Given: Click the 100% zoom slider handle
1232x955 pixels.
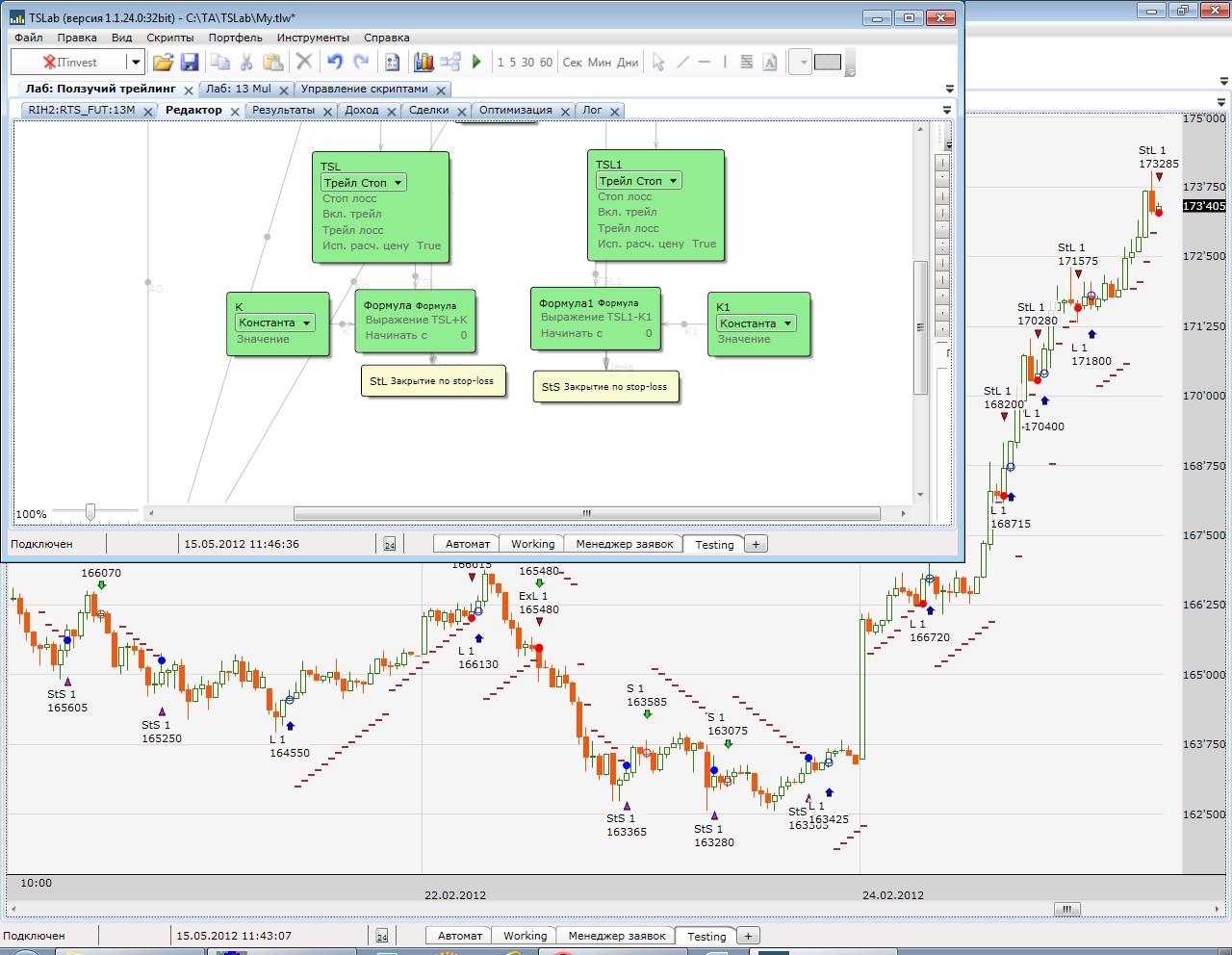Looking at the screenshot, I should click(x=90, y=512).
